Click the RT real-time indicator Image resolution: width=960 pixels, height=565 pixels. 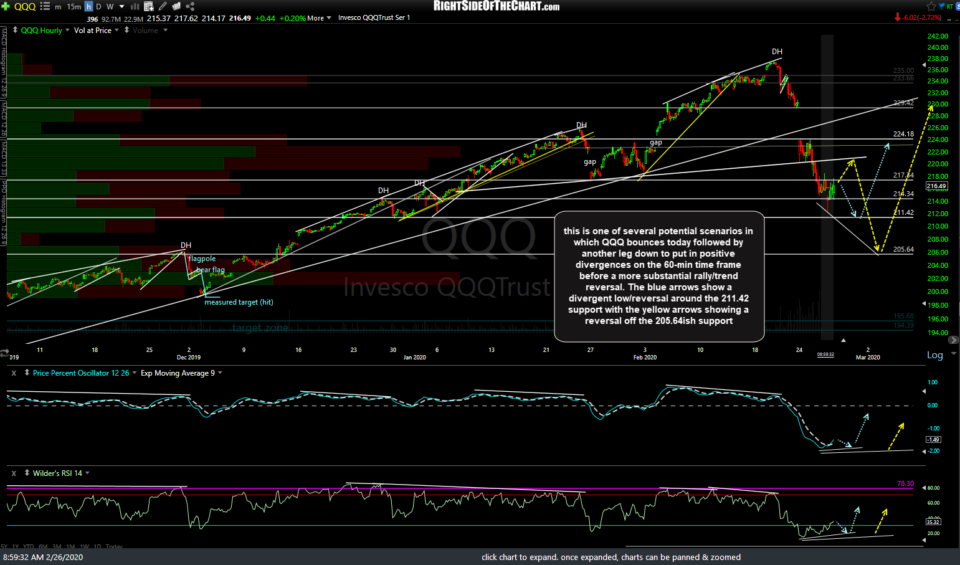(x=952, y=6)
